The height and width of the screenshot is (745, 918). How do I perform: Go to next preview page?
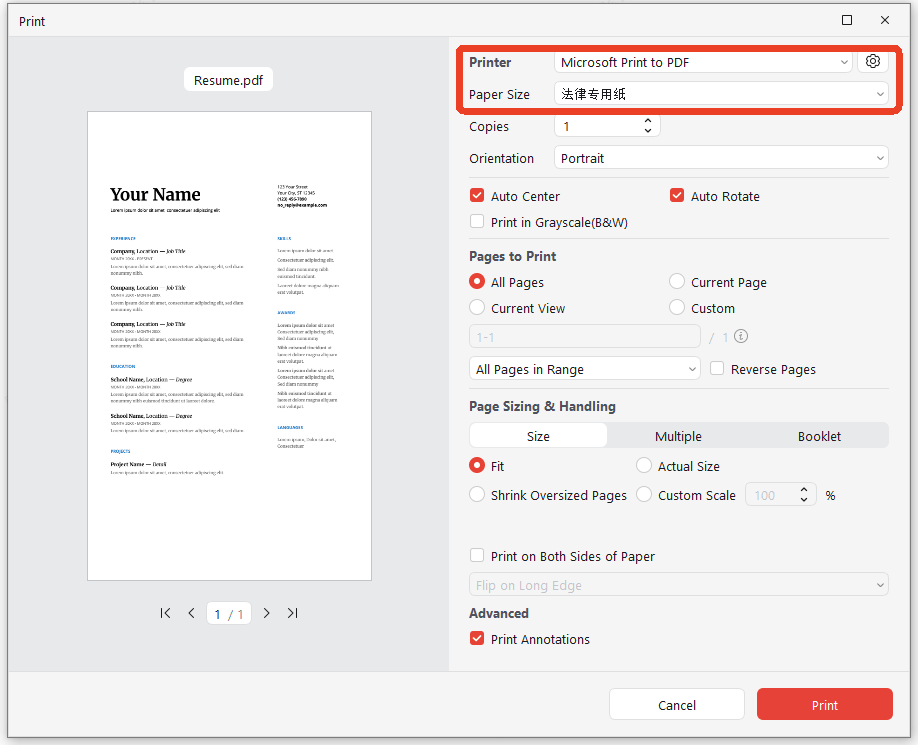pos(266,613)
